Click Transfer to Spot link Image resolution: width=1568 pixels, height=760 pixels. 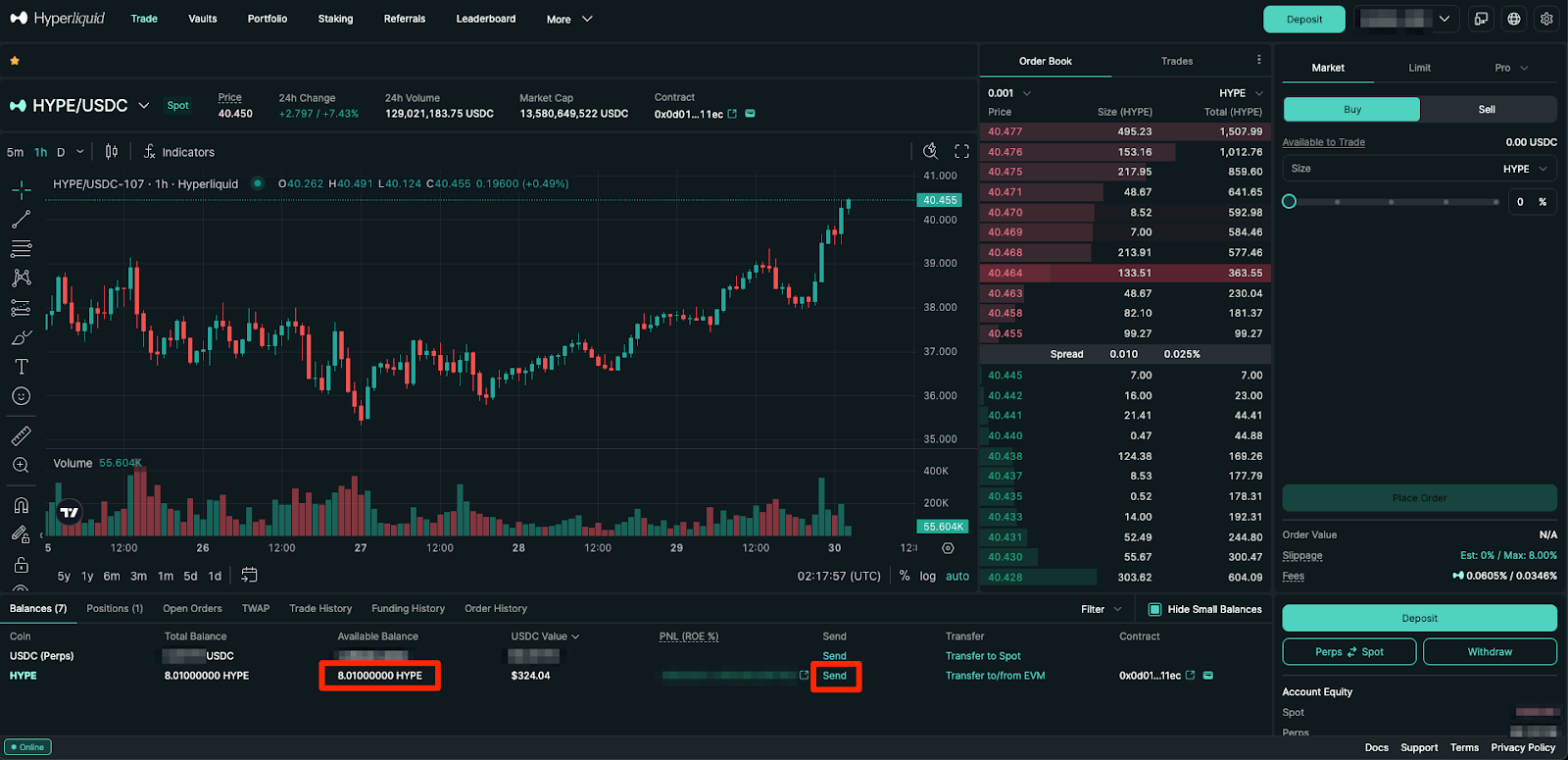(983, 656)
